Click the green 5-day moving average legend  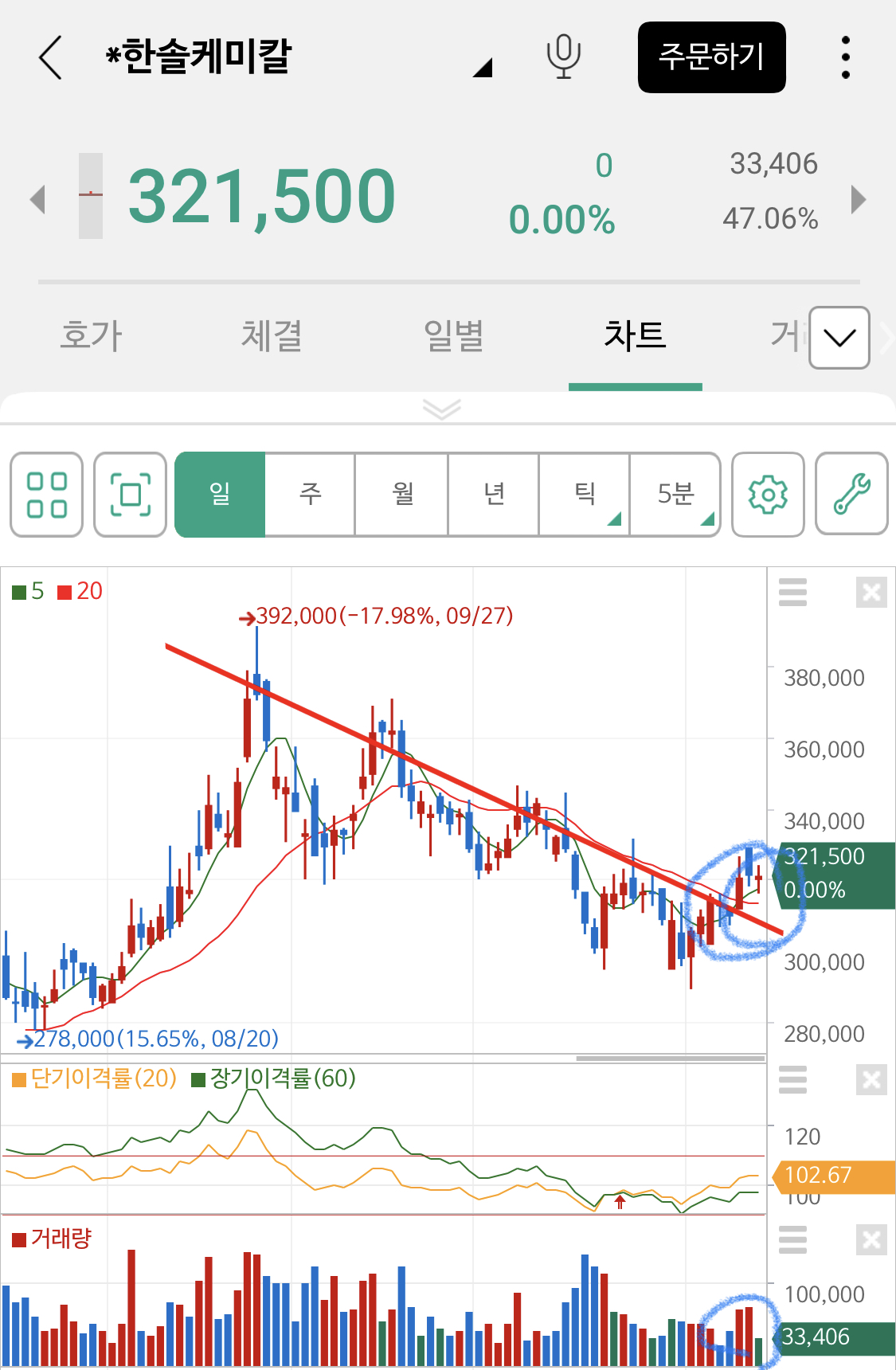click(29, 591)
